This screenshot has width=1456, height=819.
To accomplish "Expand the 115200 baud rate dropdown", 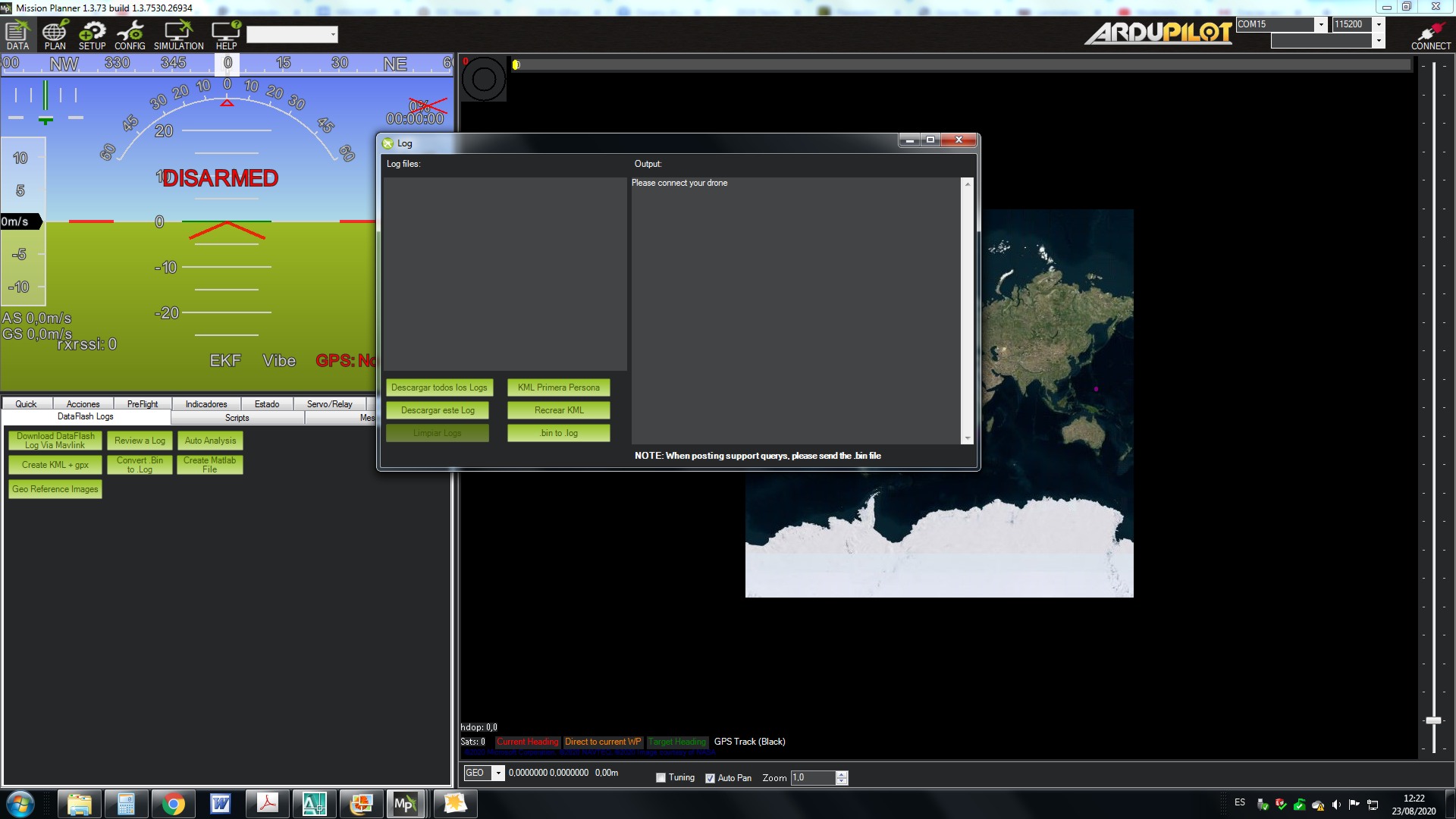I will [x=1379, y=24].
